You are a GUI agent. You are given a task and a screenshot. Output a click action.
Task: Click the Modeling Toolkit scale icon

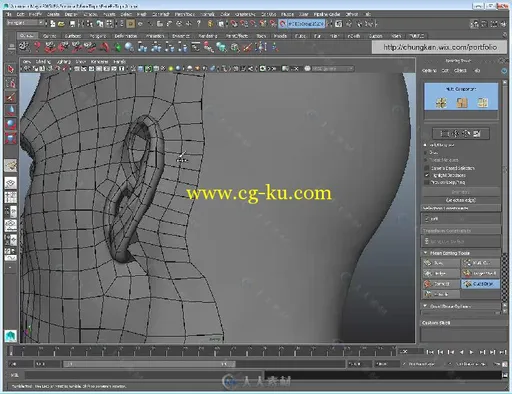(x=477, y=134)
